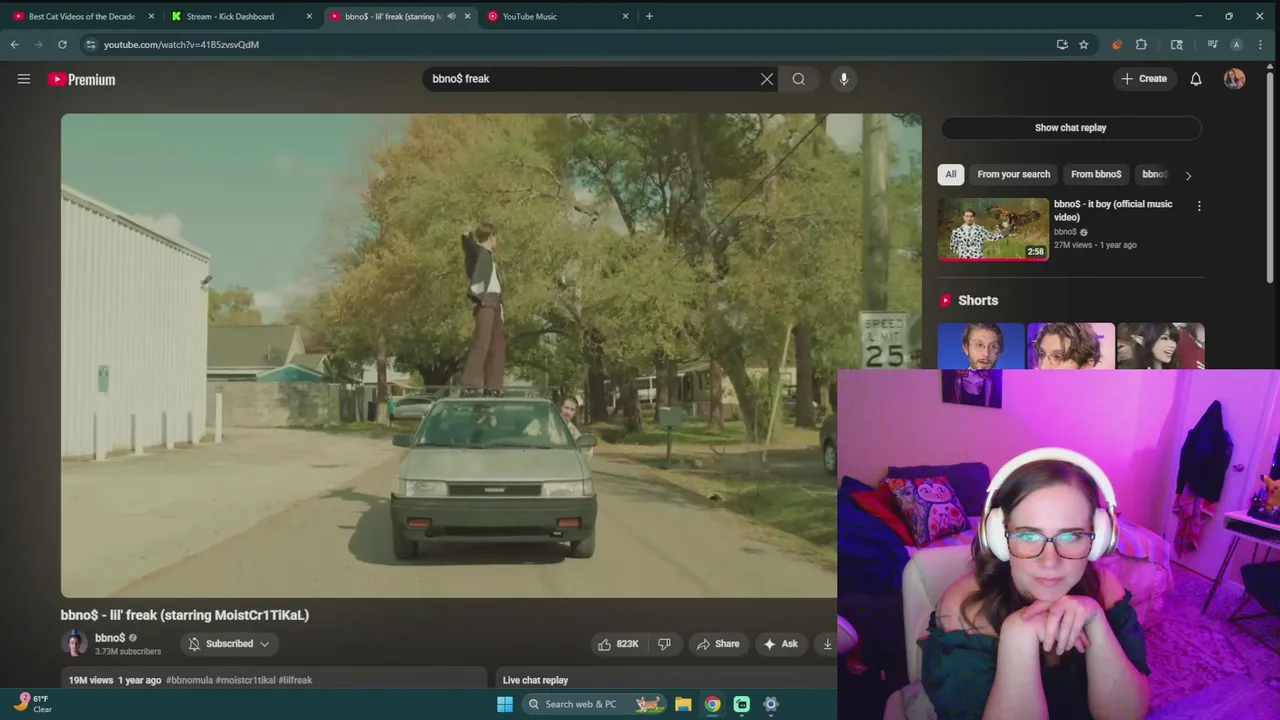This screenshot has width=1280, height=720.
Task: Mute the bbno$ lil' freak tab audio
Action: (x=451, y=16)
